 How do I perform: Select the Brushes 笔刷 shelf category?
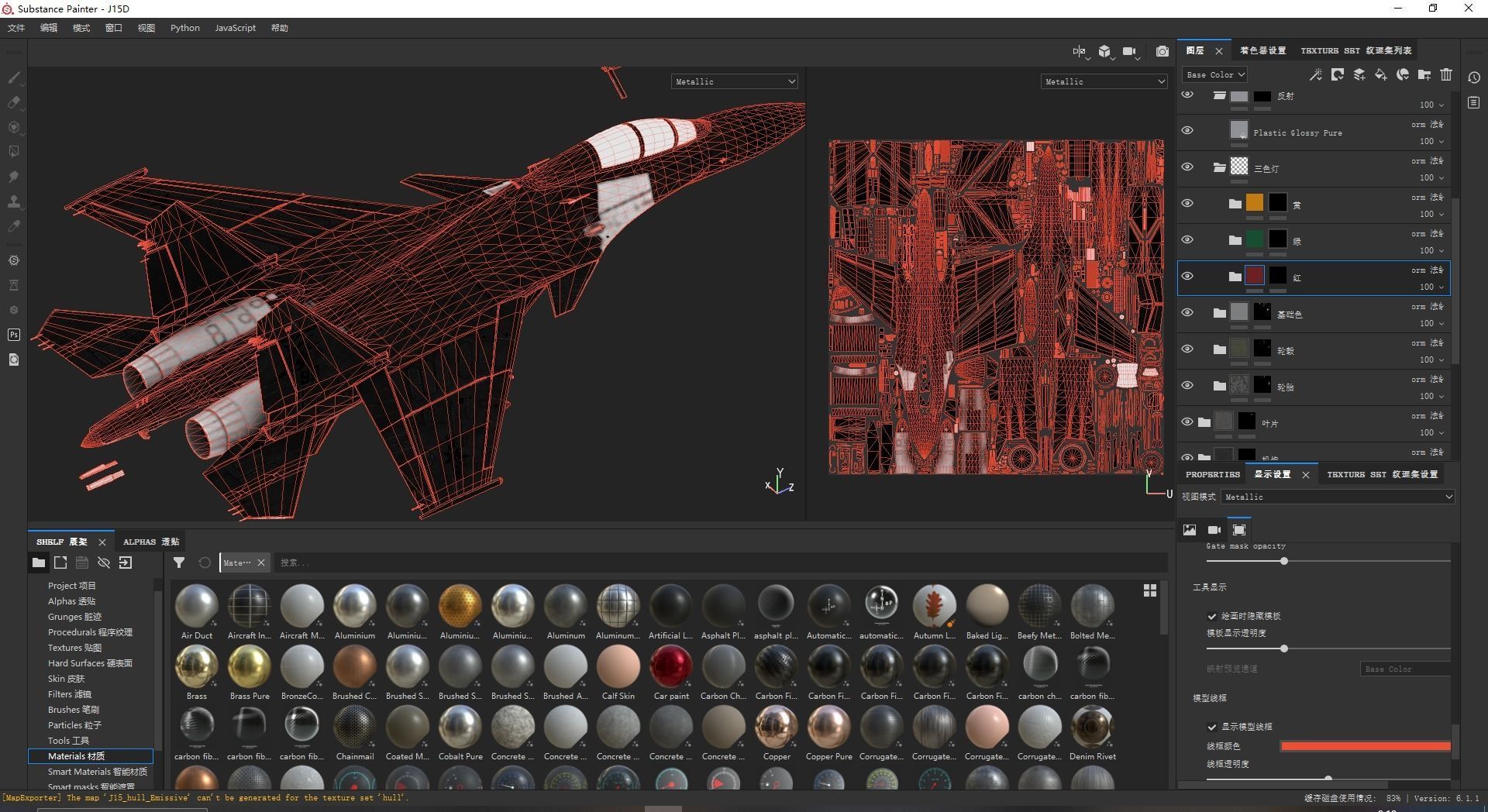pos(74,710)
